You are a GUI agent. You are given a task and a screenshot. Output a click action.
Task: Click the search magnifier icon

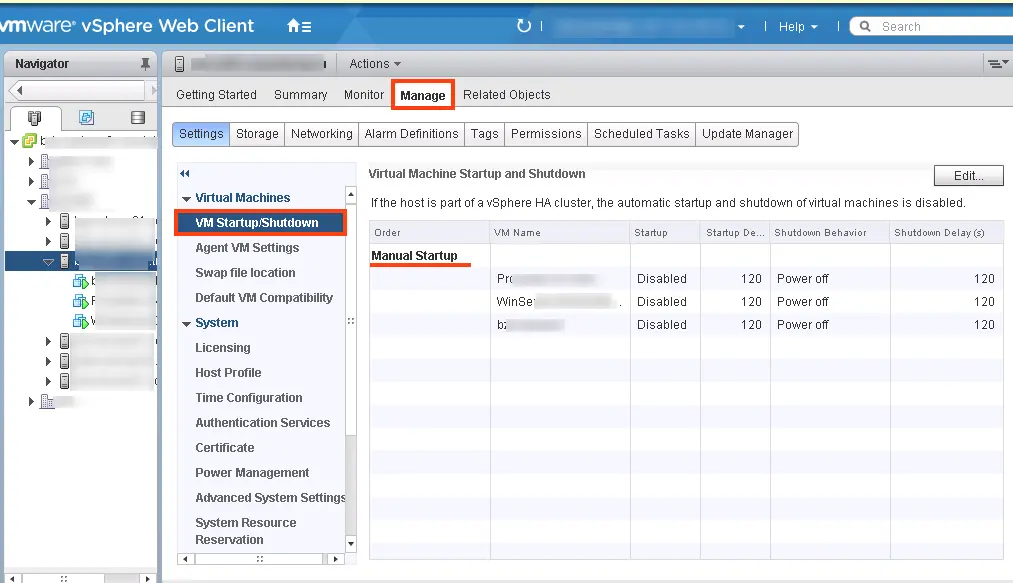click(x=865, y=26)
